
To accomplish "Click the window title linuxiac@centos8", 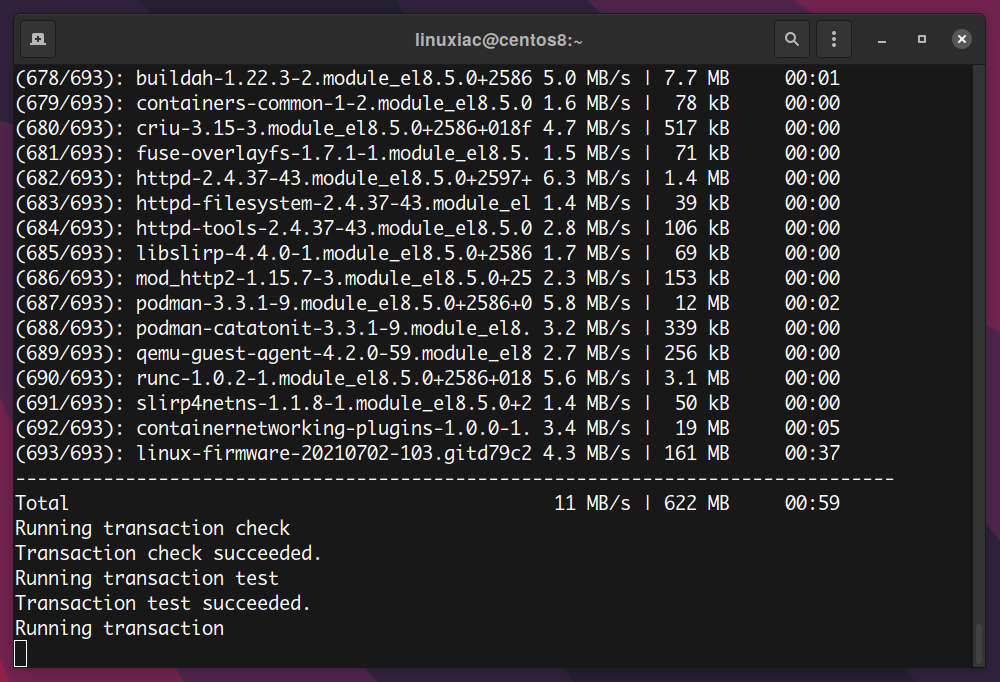I will [x=499, y=40].
